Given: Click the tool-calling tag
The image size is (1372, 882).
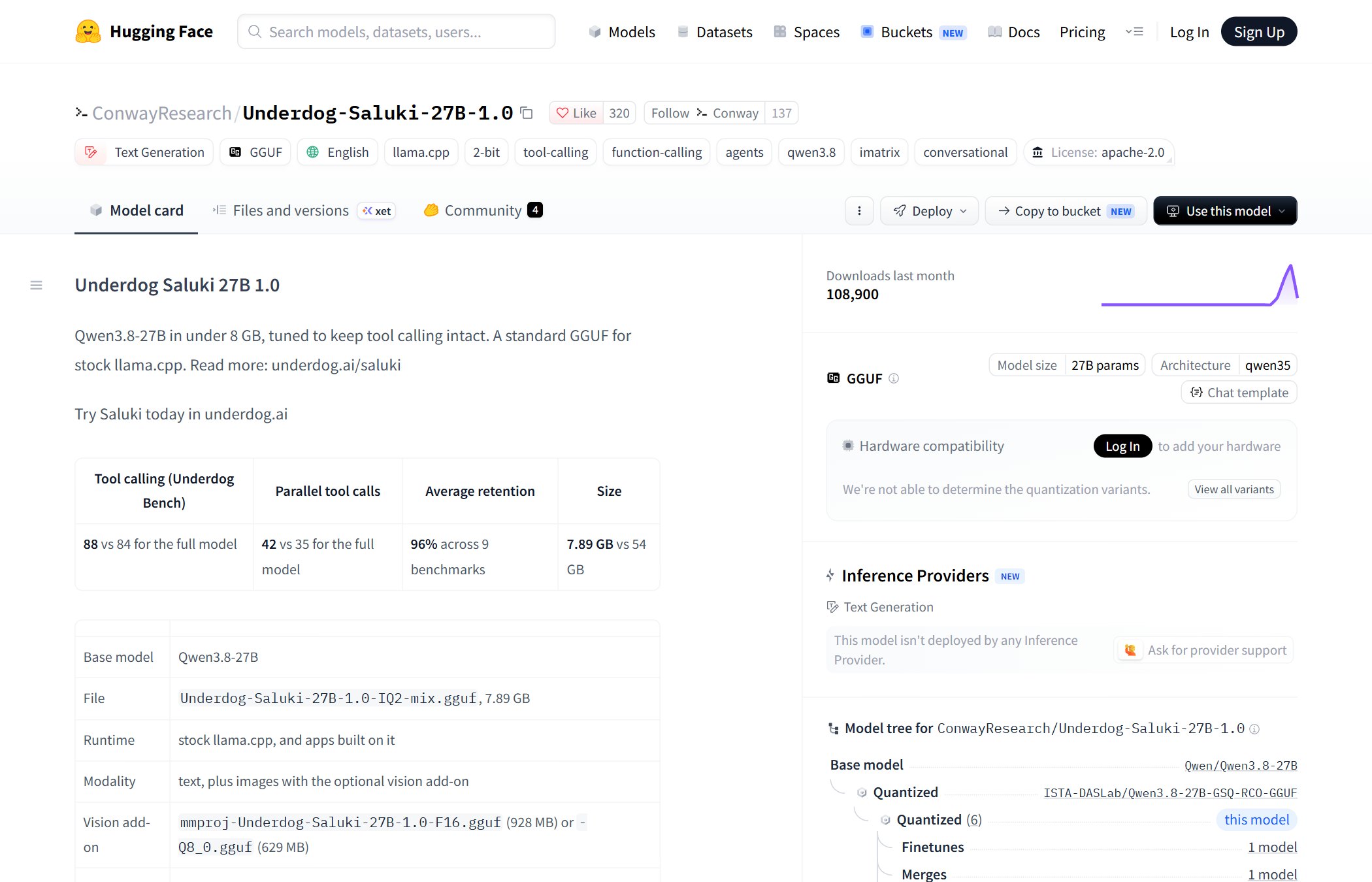Looking at the screenshot, I should coord(555,152).
